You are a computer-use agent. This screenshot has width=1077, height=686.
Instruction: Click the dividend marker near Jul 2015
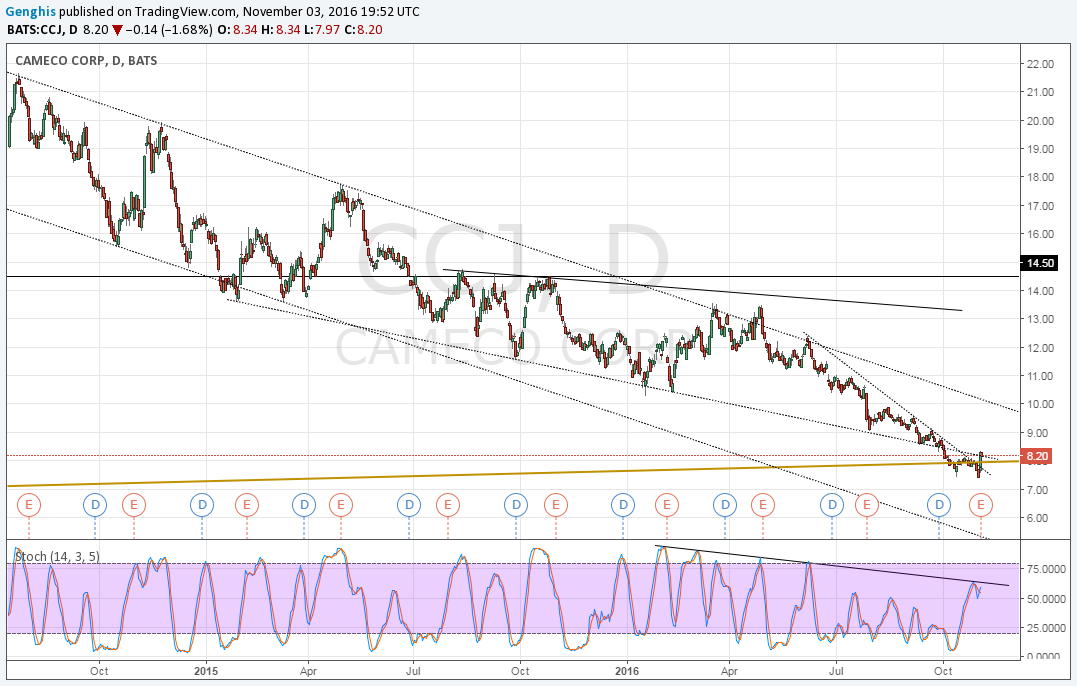pyautogui.click(x=409, y=505)
